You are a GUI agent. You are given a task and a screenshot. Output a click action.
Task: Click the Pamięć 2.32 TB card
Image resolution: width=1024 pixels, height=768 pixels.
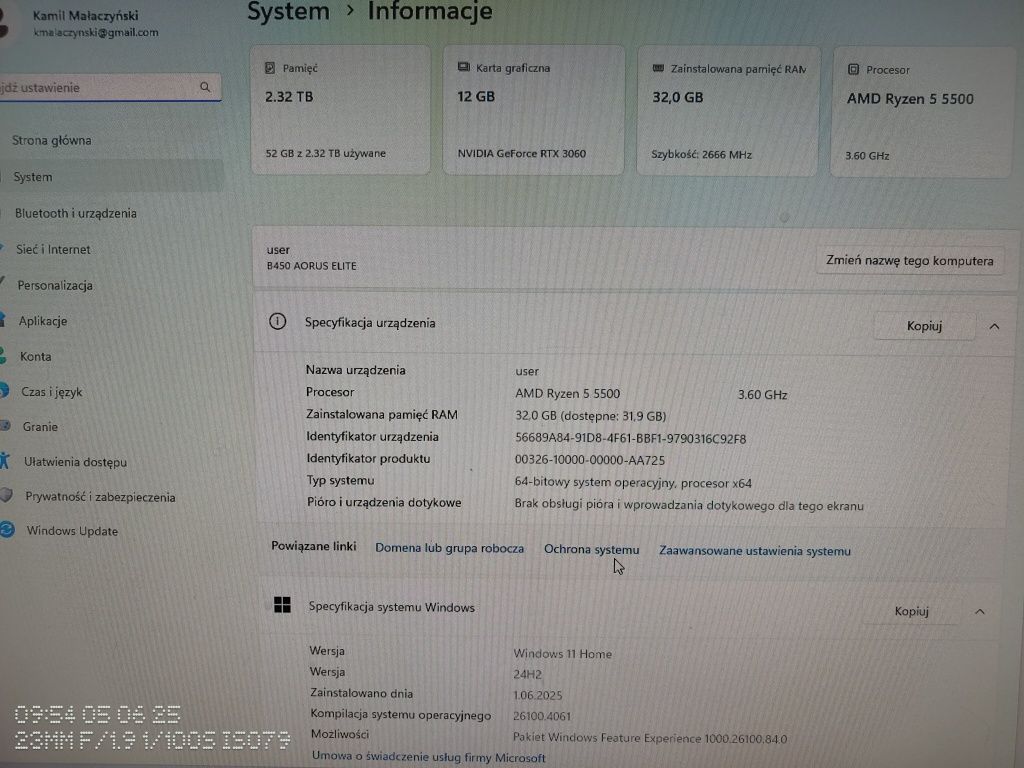340,110
